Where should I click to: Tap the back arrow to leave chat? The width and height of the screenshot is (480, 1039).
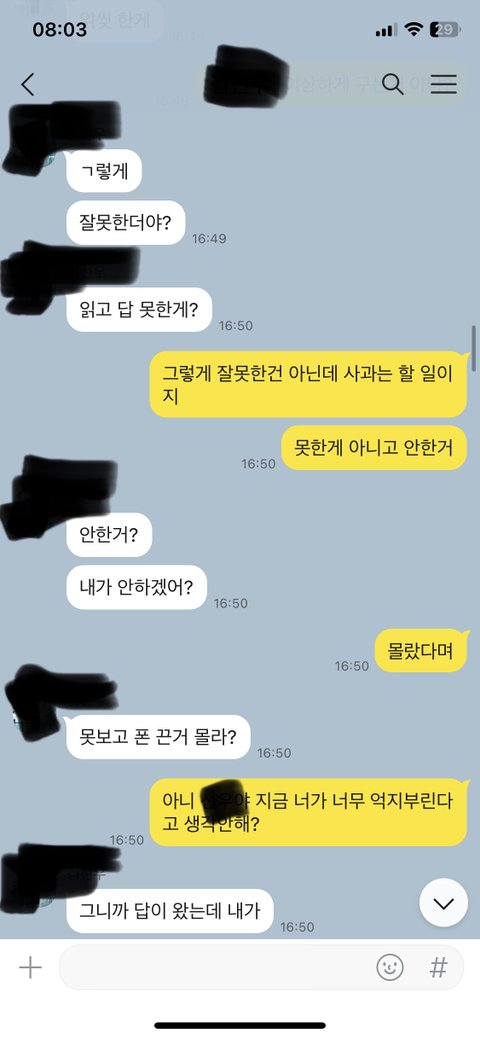point(27,85)
